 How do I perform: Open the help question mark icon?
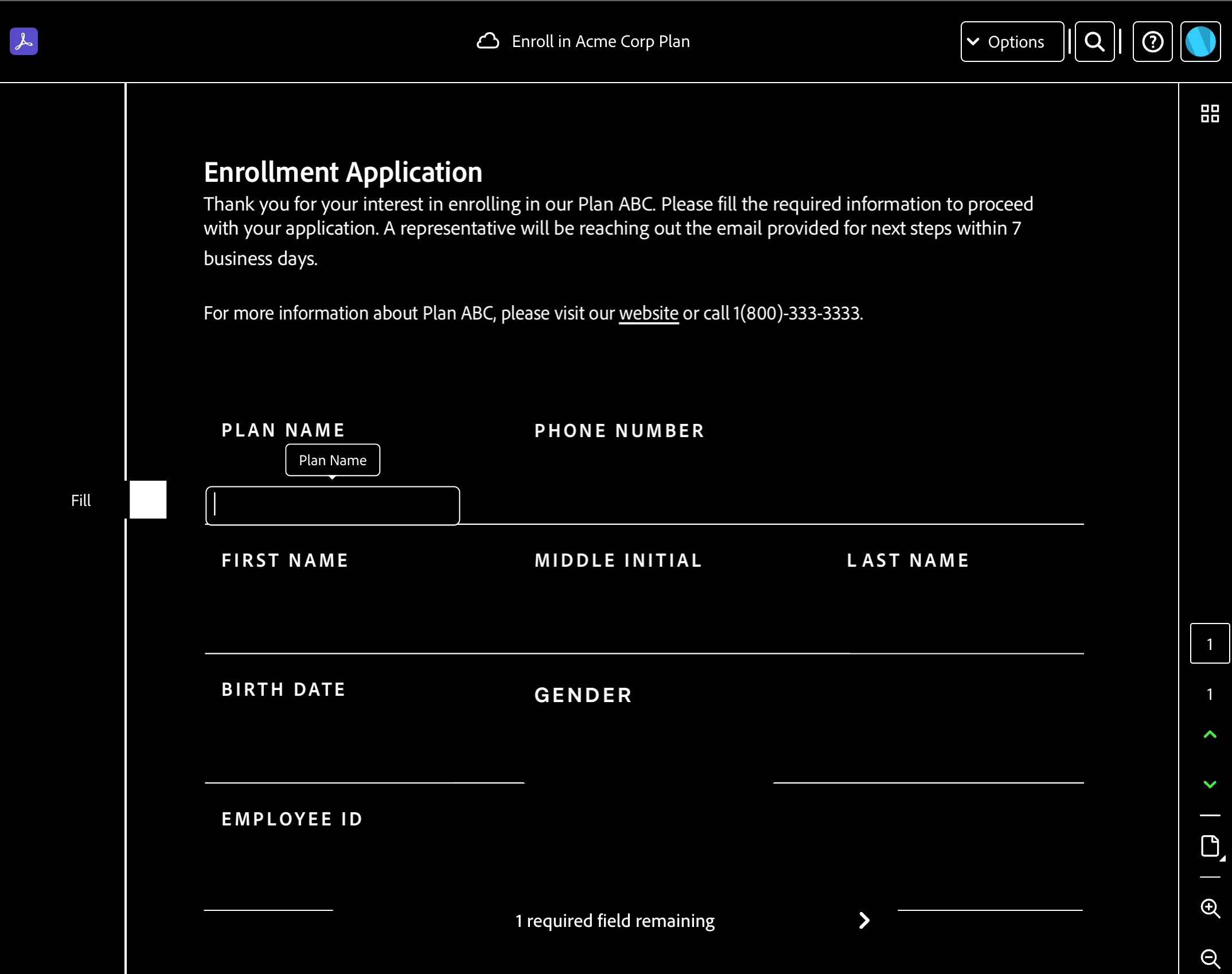click(x=1152, y=41)
